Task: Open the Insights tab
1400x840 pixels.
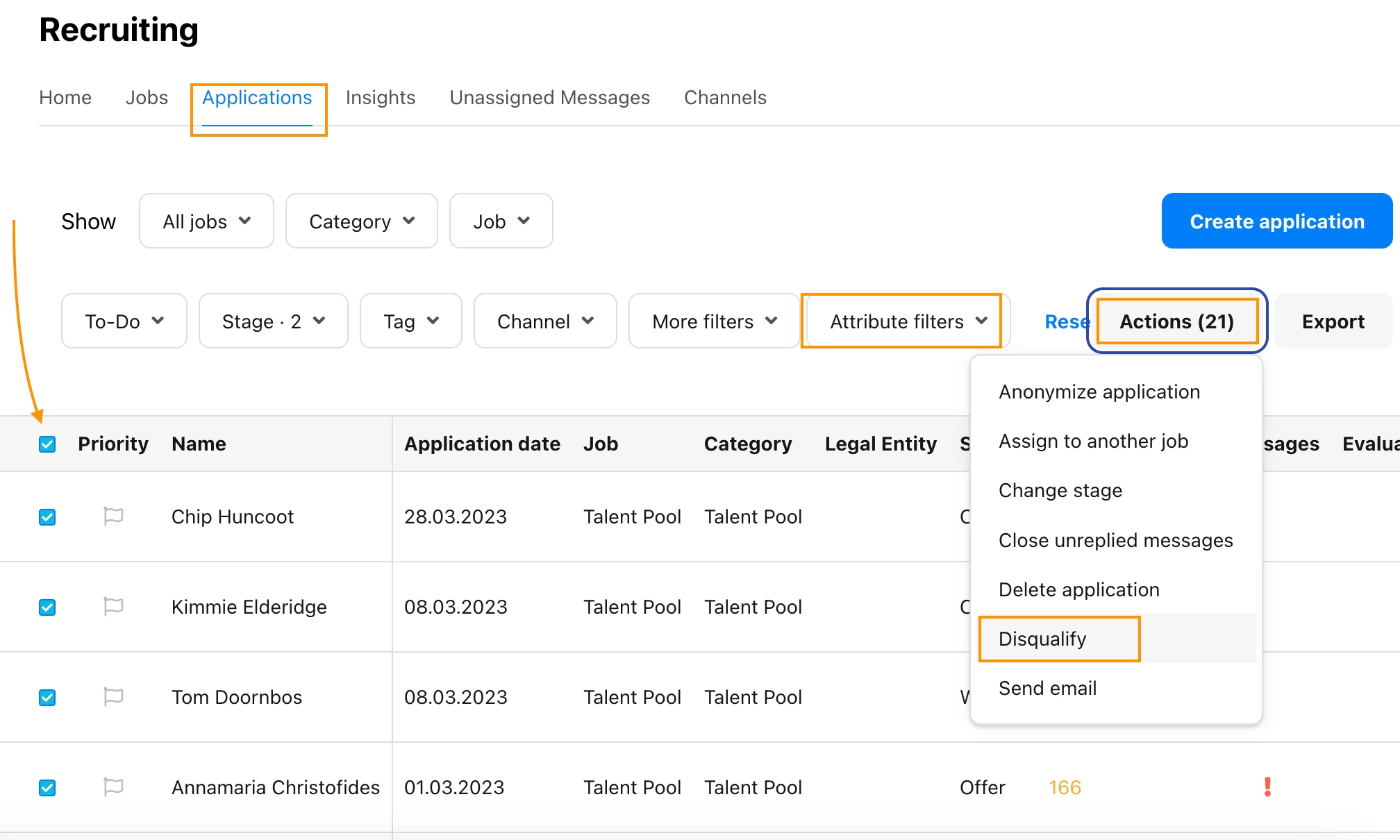Action: tap(381, 98)
